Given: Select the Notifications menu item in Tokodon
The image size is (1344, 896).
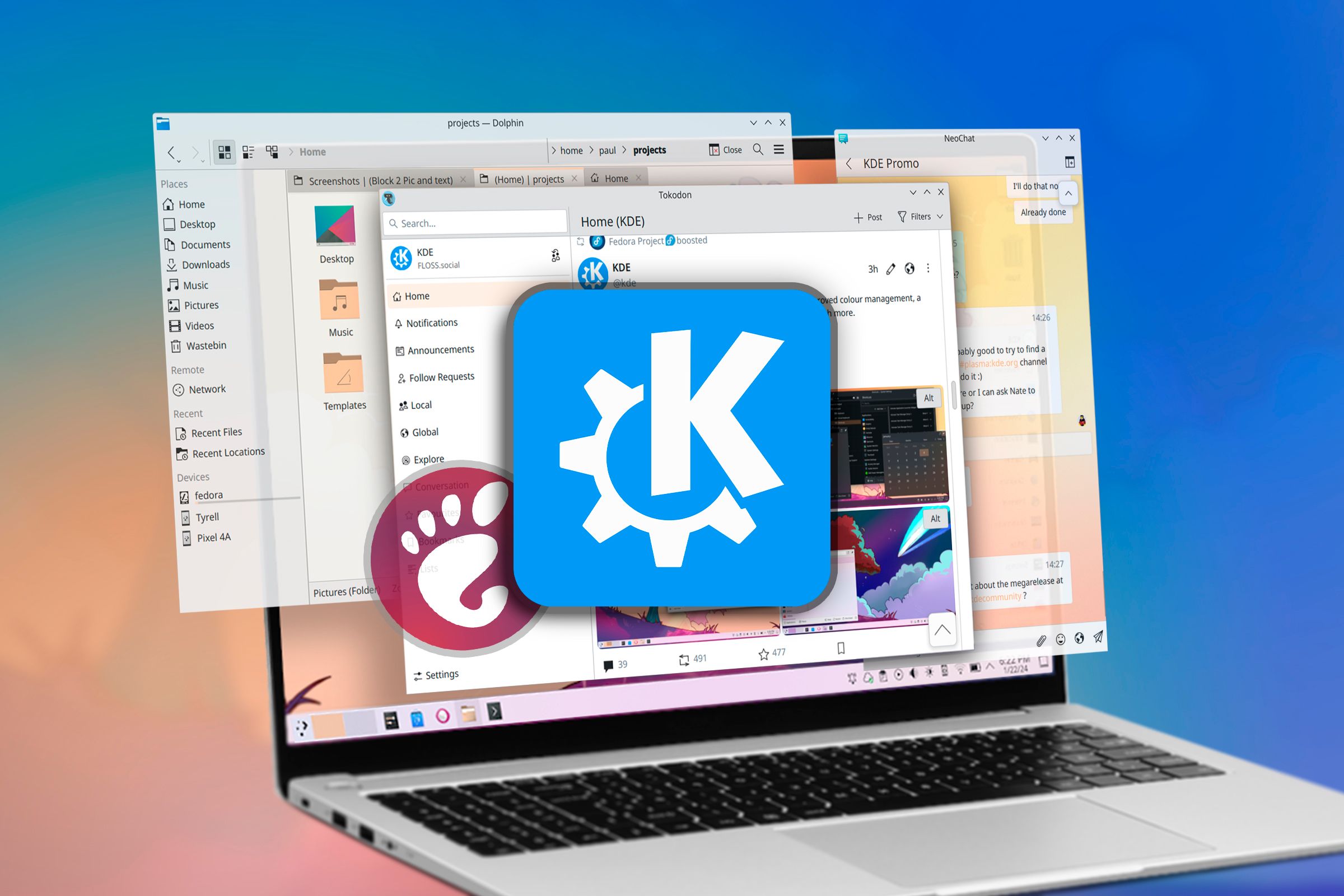Looking at the screenshot, I should 432,323.
